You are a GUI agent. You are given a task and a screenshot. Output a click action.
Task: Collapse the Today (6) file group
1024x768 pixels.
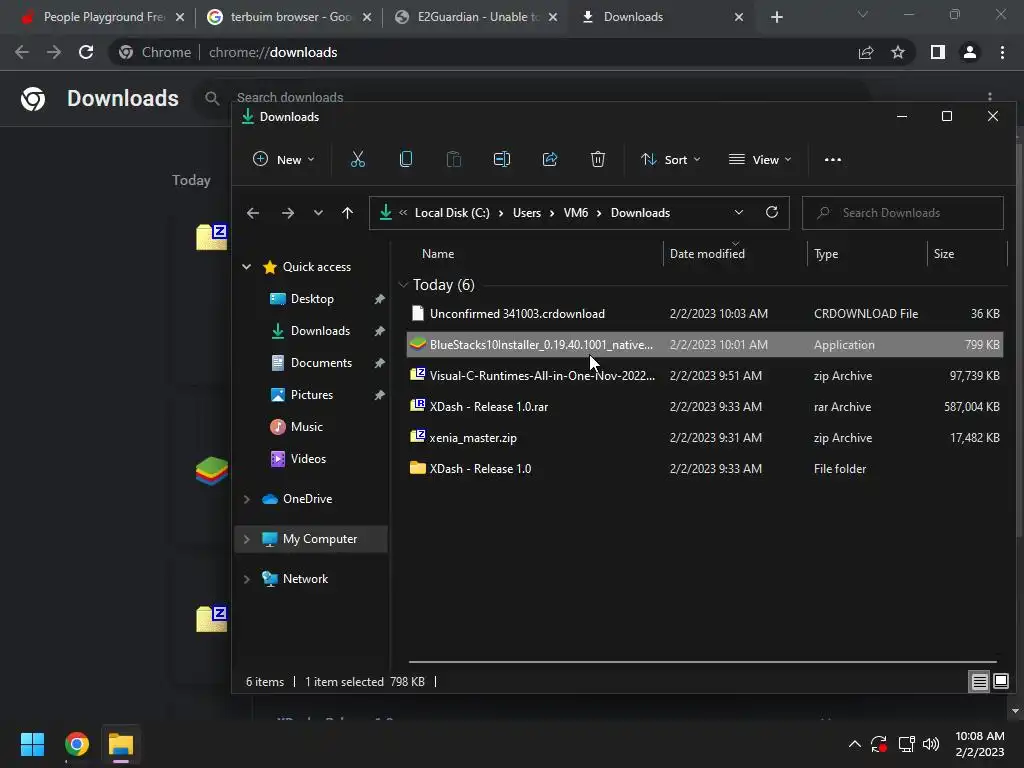404,285
